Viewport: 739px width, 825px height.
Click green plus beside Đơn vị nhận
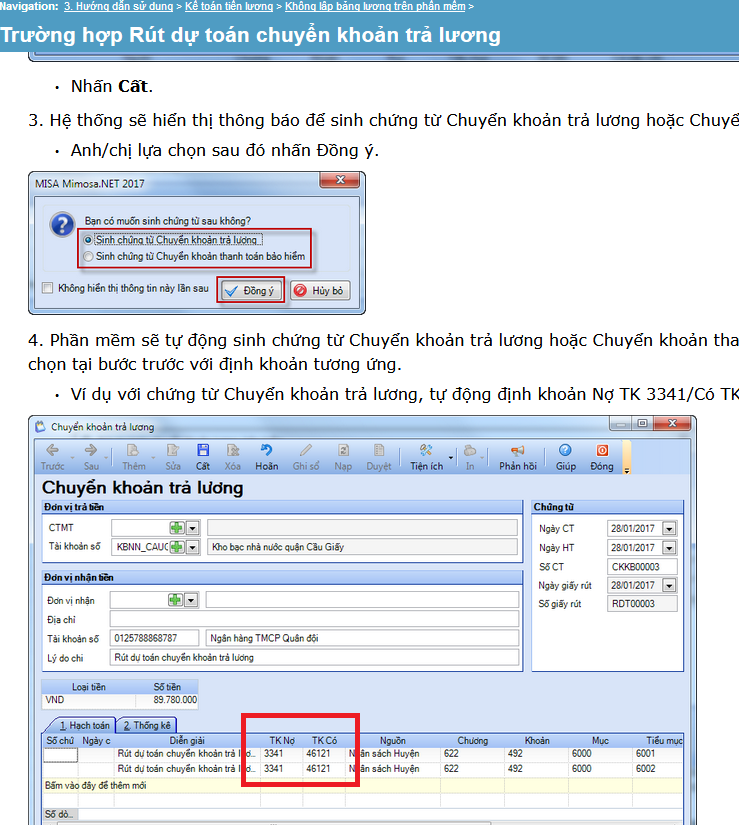coord(175,600)
